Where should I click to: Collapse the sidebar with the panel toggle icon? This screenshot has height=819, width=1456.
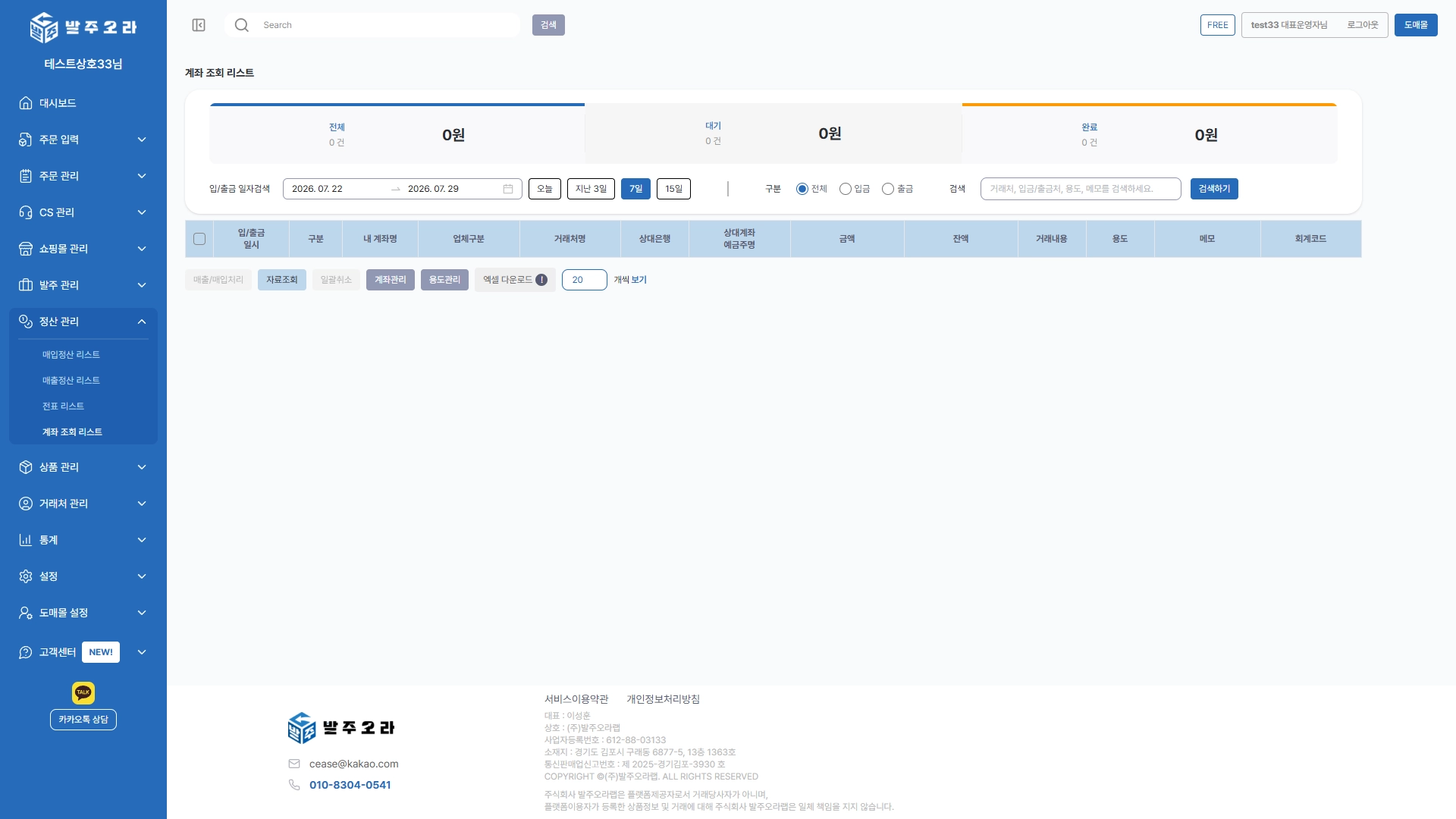click(199, 25)
